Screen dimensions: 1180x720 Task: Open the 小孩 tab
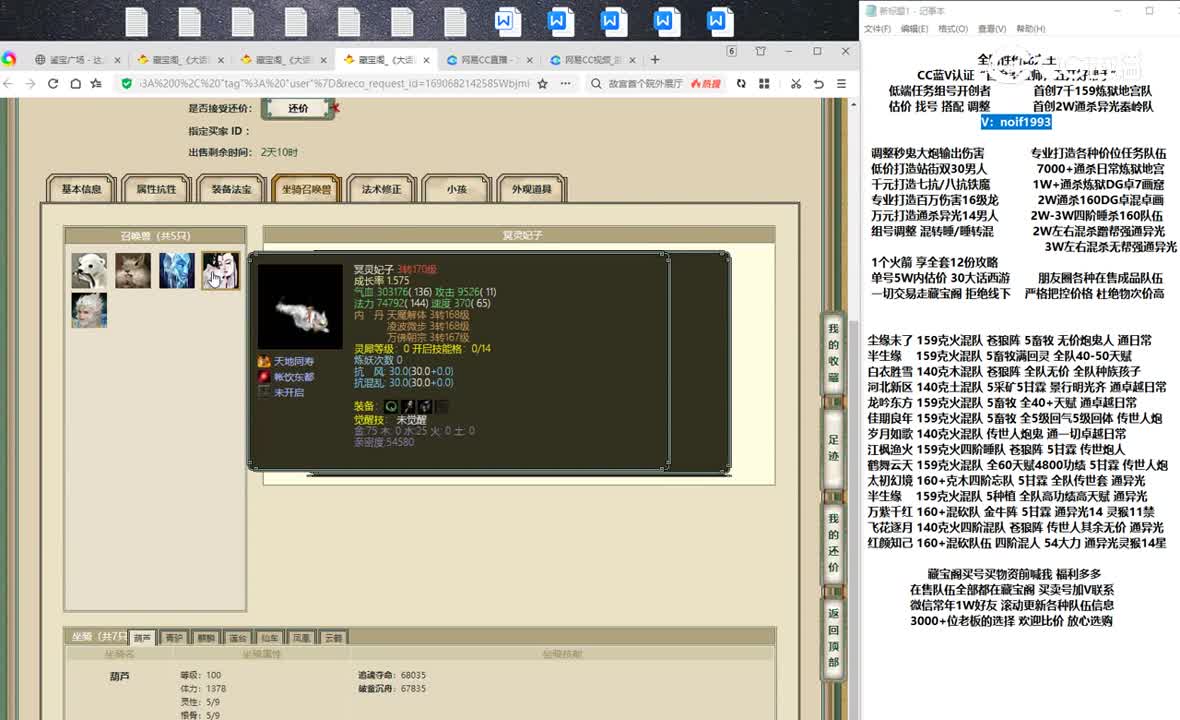457,189
